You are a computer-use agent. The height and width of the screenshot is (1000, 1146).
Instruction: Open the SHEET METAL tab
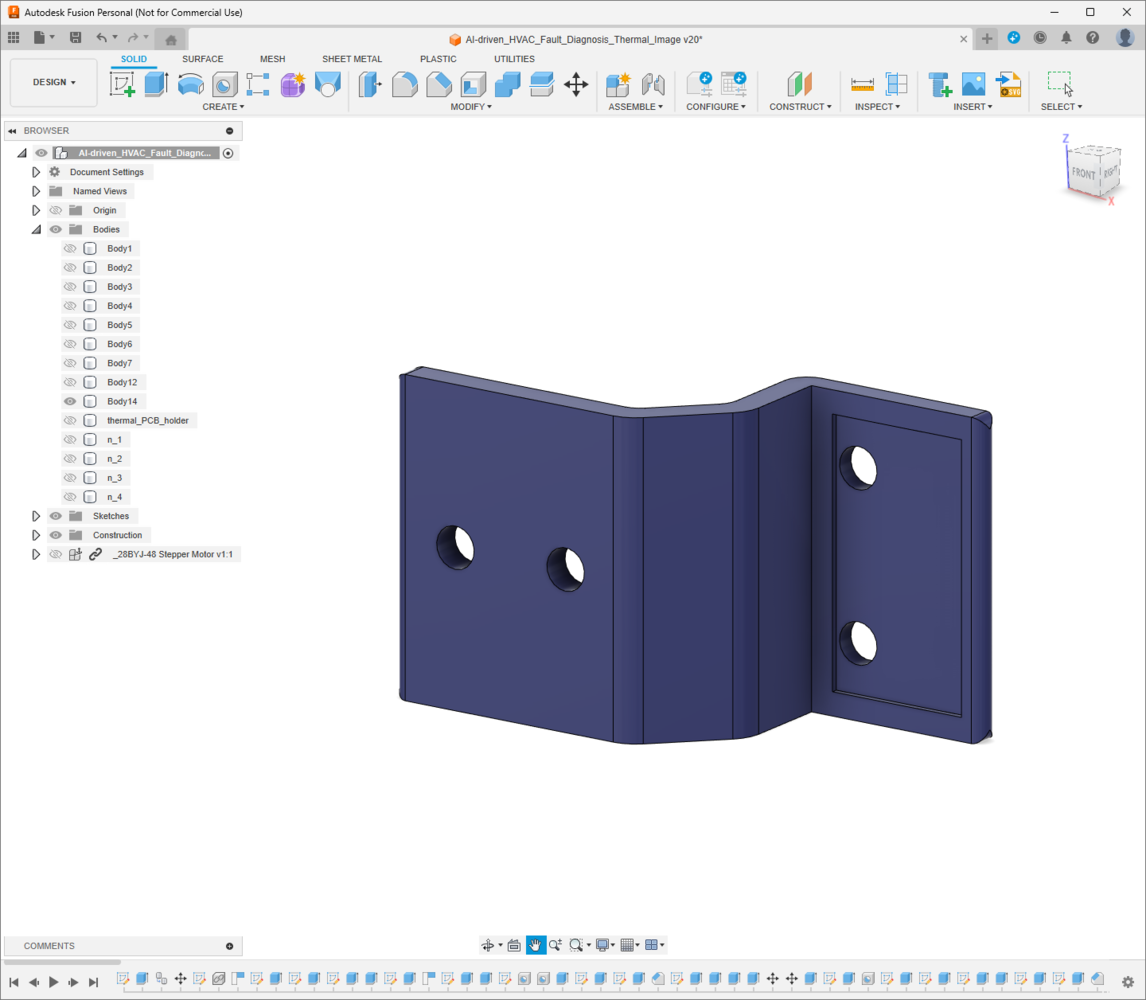pyautogui.click(x=352, y=59)
